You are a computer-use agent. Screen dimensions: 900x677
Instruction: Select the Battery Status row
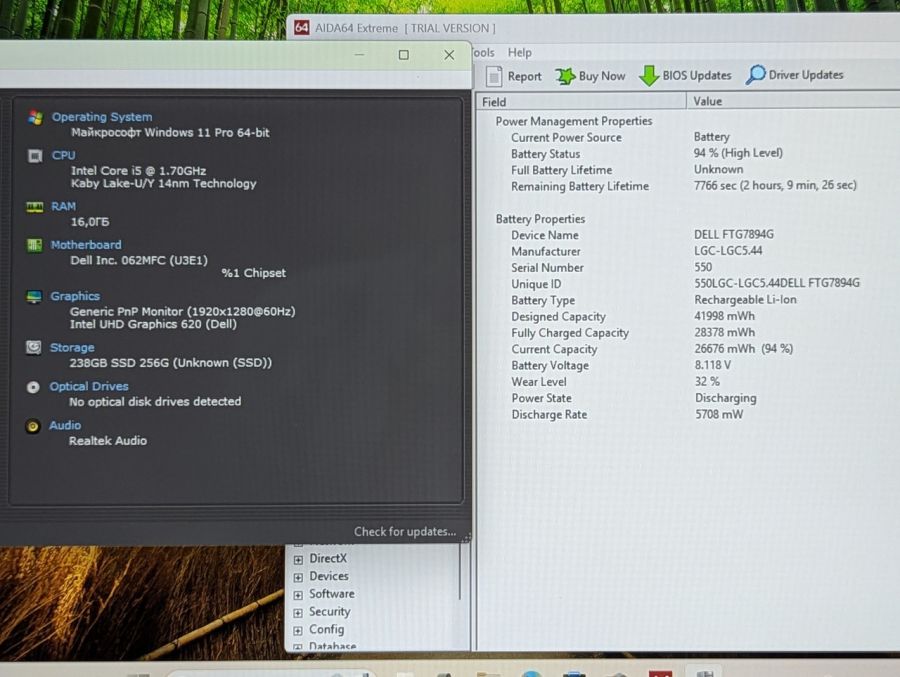coord(689,153)
